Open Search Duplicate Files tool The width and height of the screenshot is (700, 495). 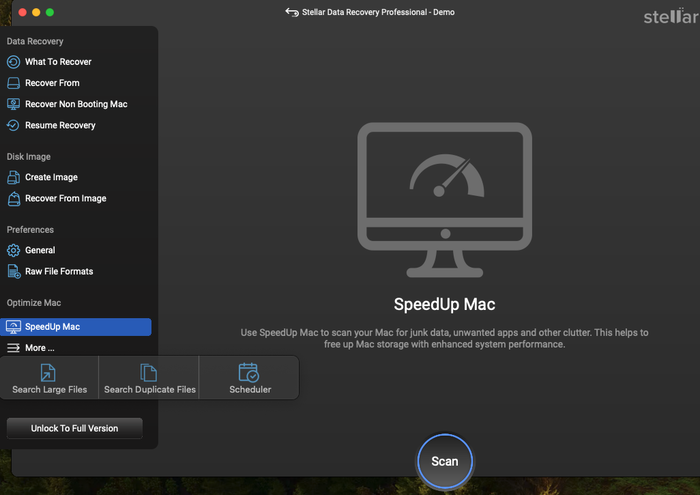149,378
